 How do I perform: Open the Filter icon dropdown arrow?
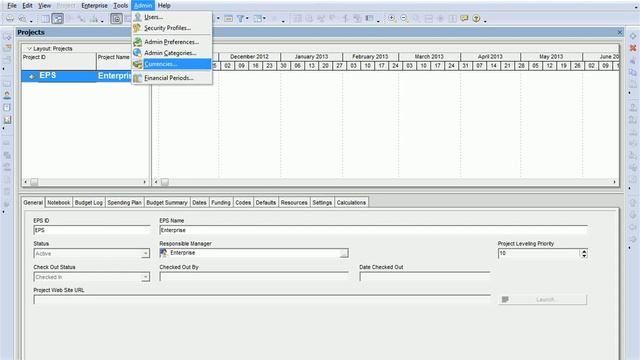coord(247,18)
